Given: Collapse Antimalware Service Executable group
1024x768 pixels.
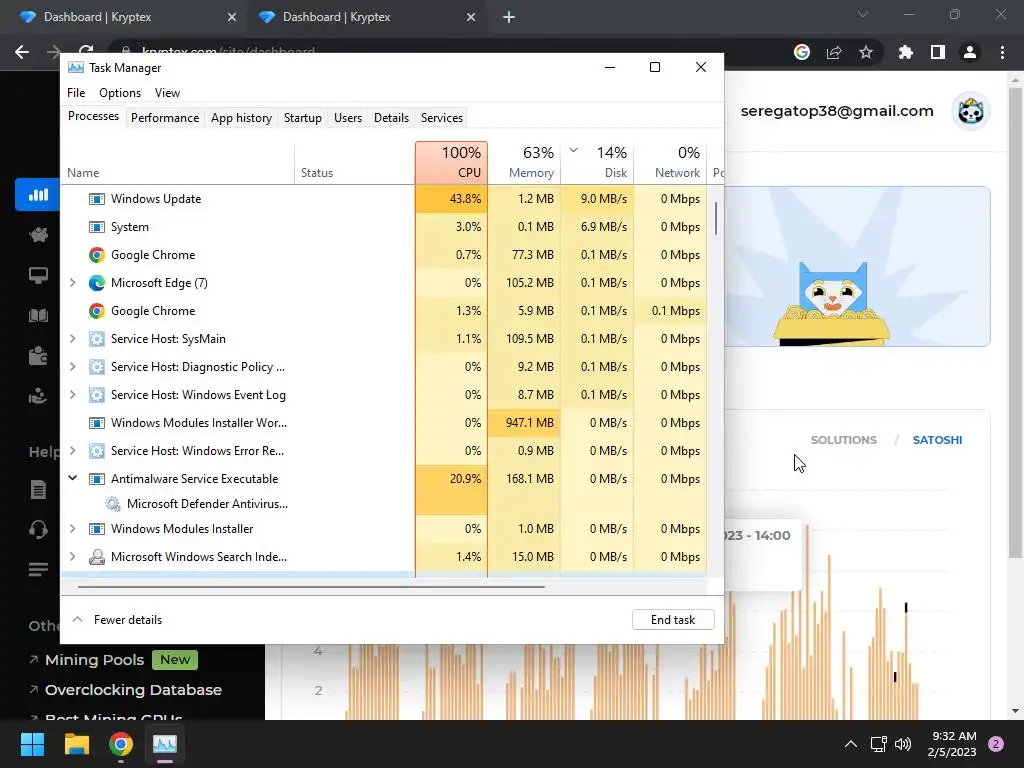Looking at the screenshot, I should click(72, 479).
